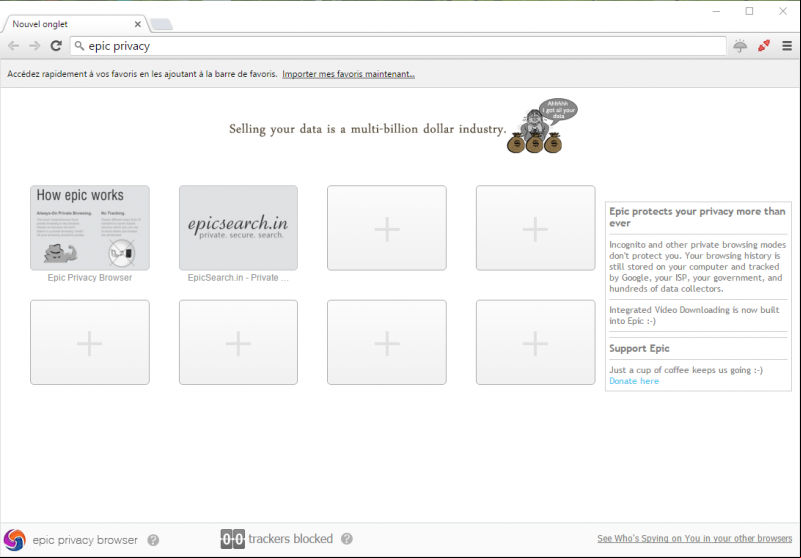Screen dimensions: 801x558
Task: Click the back navigation arrow
Action: pyautogui.click(x=14, y=46)
